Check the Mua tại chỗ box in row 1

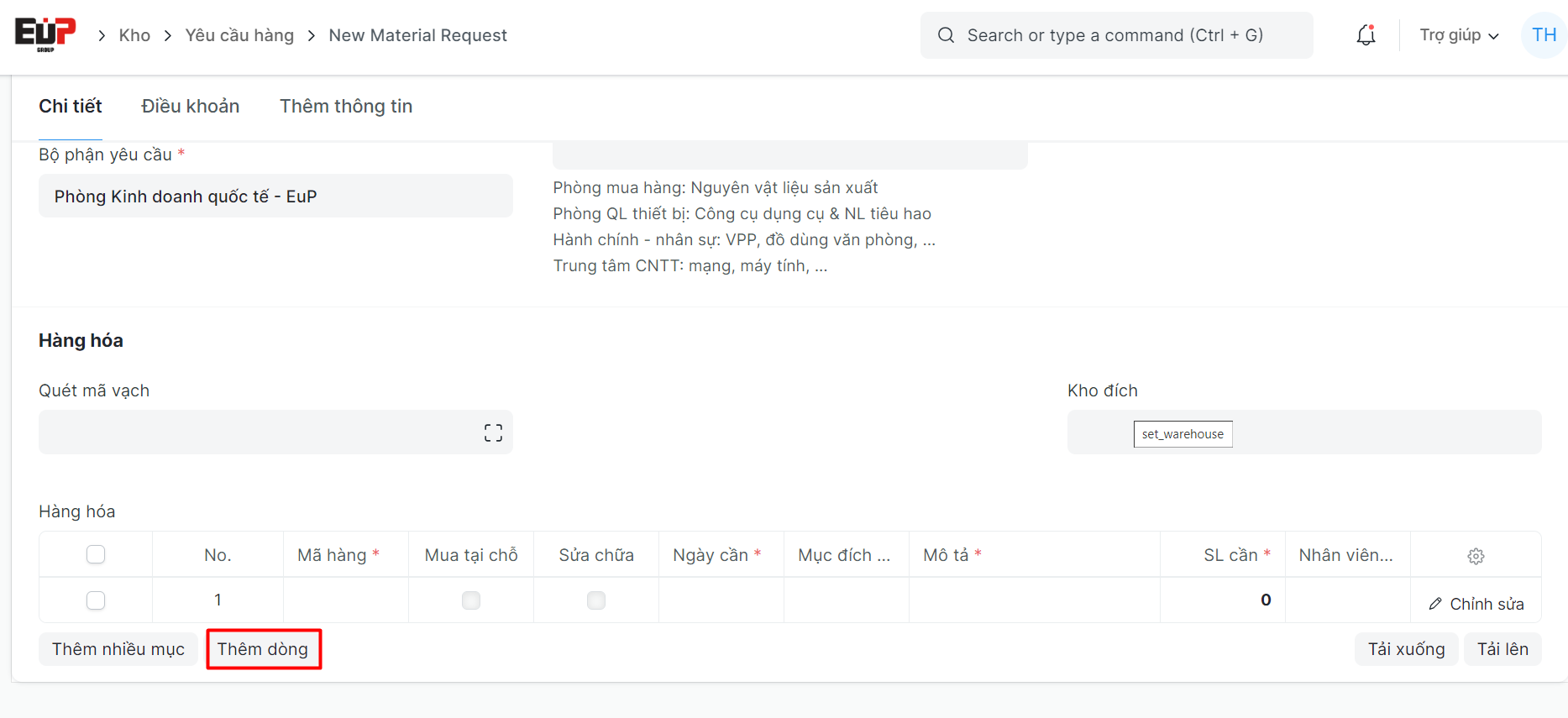pos(471,600)
